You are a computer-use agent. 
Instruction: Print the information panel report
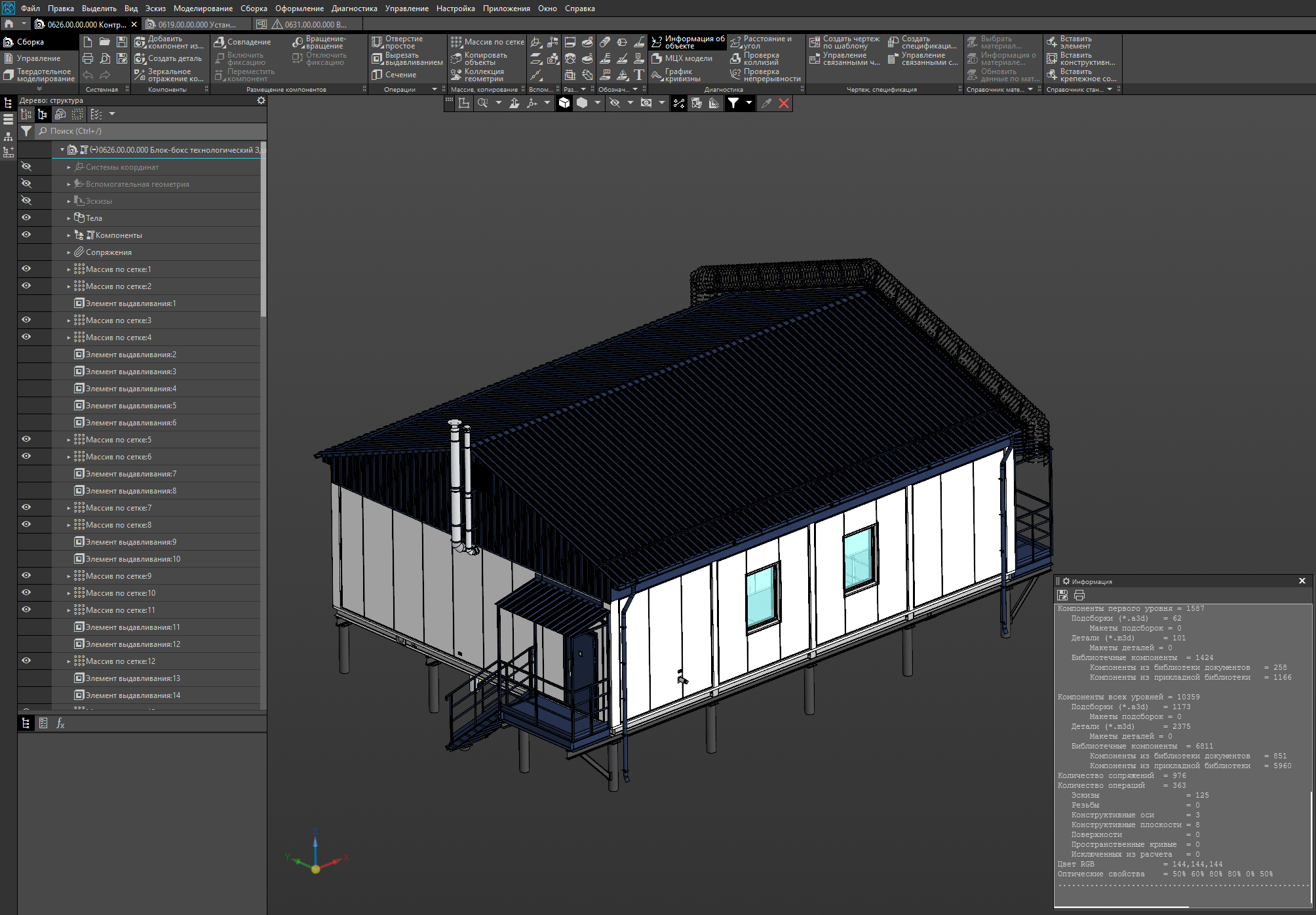click(x=1079, y=595)
